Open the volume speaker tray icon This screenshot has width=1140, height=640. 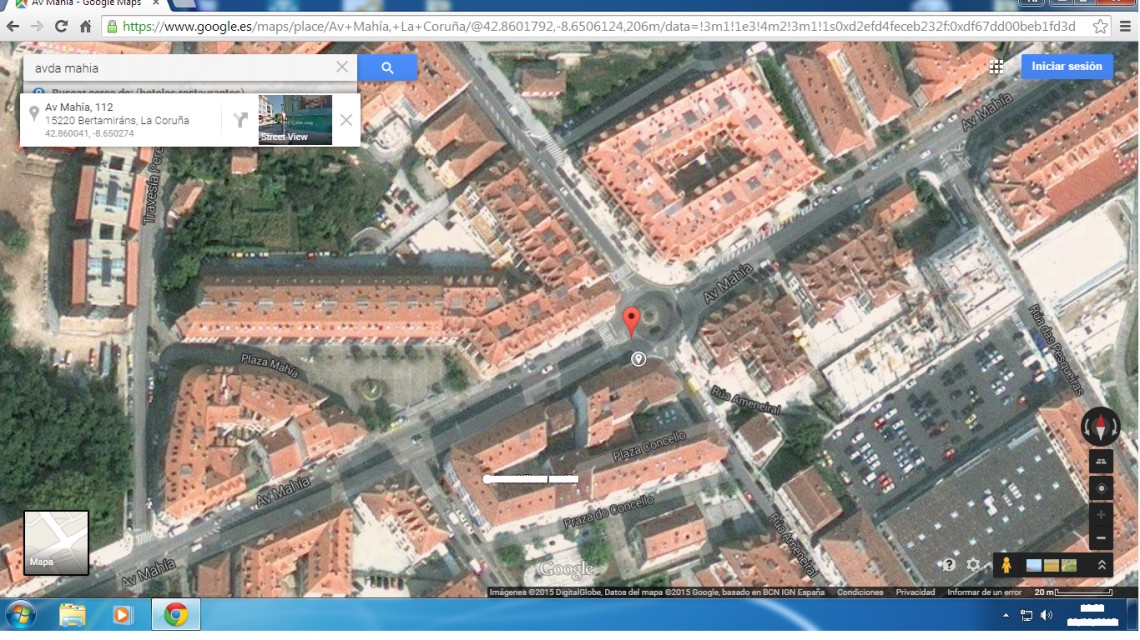point(1046,615)
